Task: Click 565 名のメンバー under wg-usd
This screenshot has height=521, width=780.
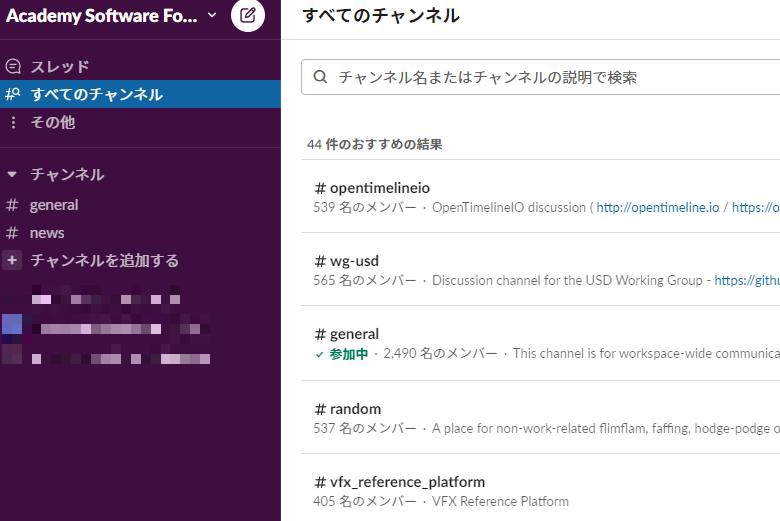Action: 365,280
